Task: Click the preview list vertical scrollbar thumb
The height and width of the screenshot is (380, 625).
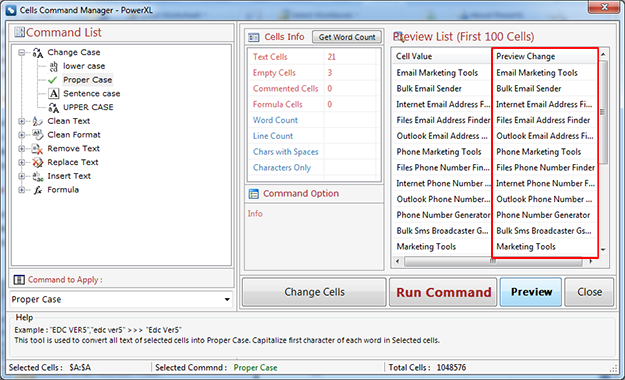Action: 603,112
